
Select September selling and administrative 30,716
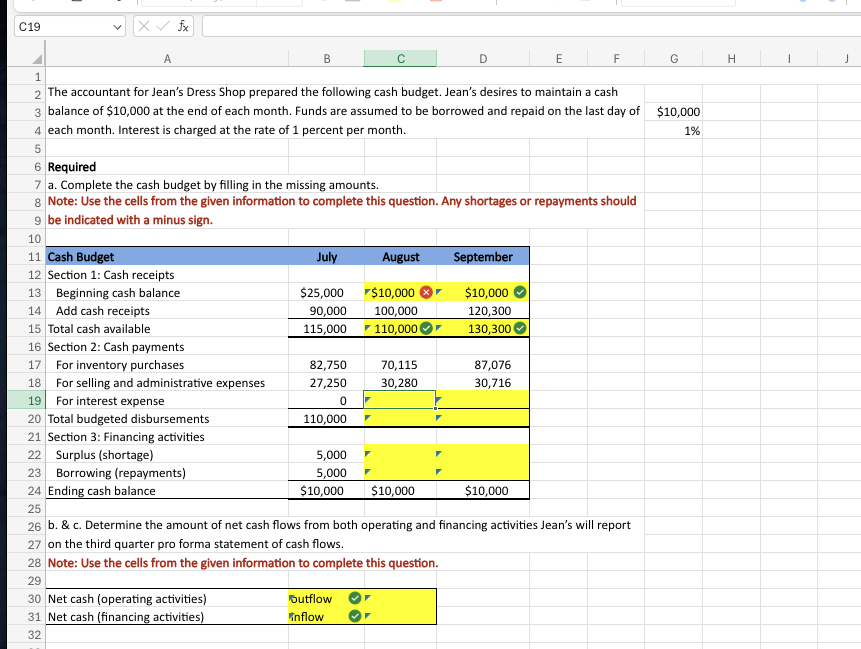click(x=483, y=383)
